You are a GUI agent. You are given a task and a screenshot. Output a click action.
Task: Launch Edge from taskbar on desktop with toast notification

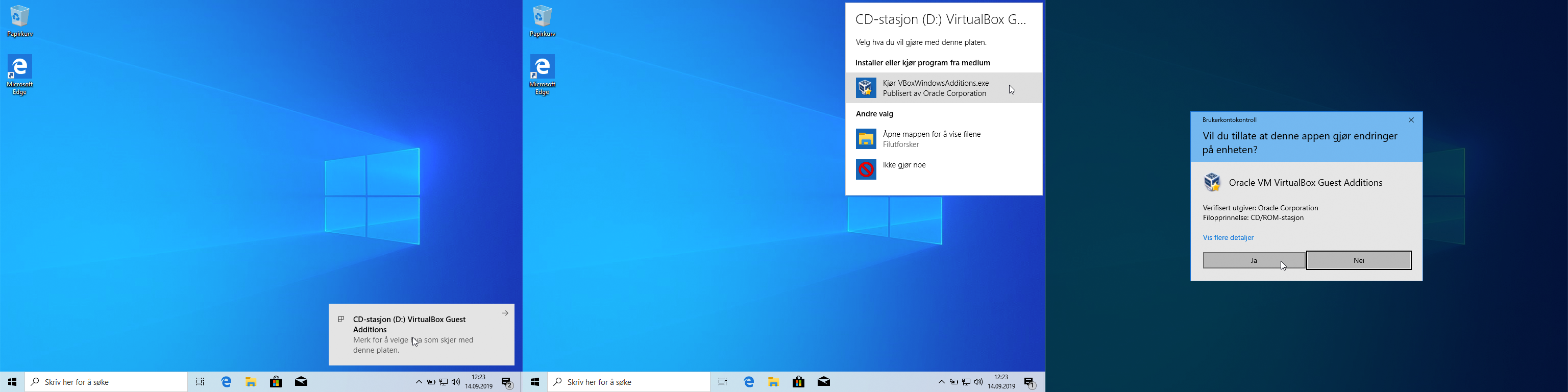227,382
